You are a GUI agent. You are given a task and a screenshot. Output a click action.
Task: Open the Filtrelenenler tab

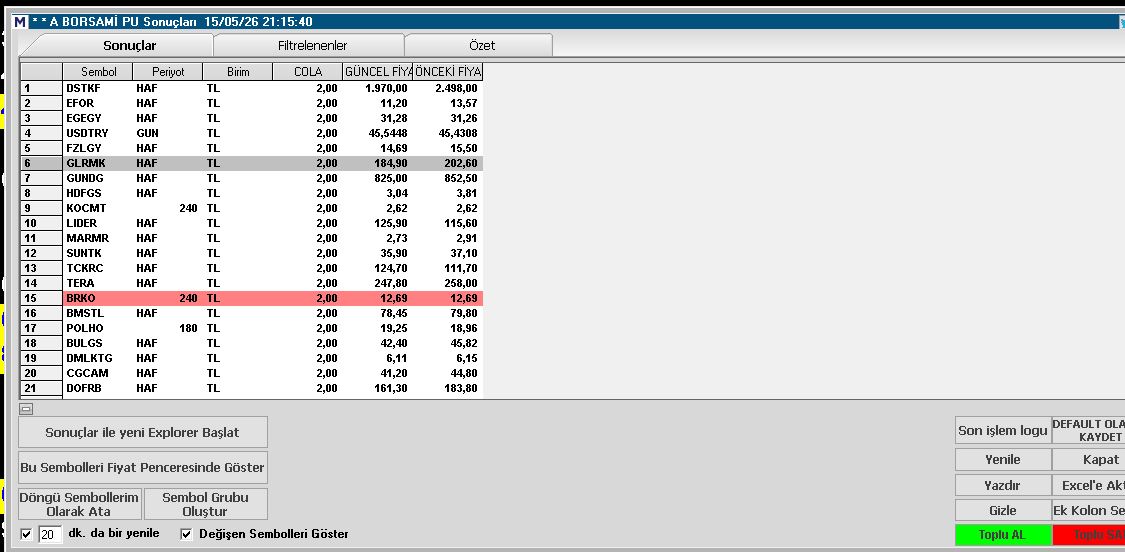coord(312,45)
